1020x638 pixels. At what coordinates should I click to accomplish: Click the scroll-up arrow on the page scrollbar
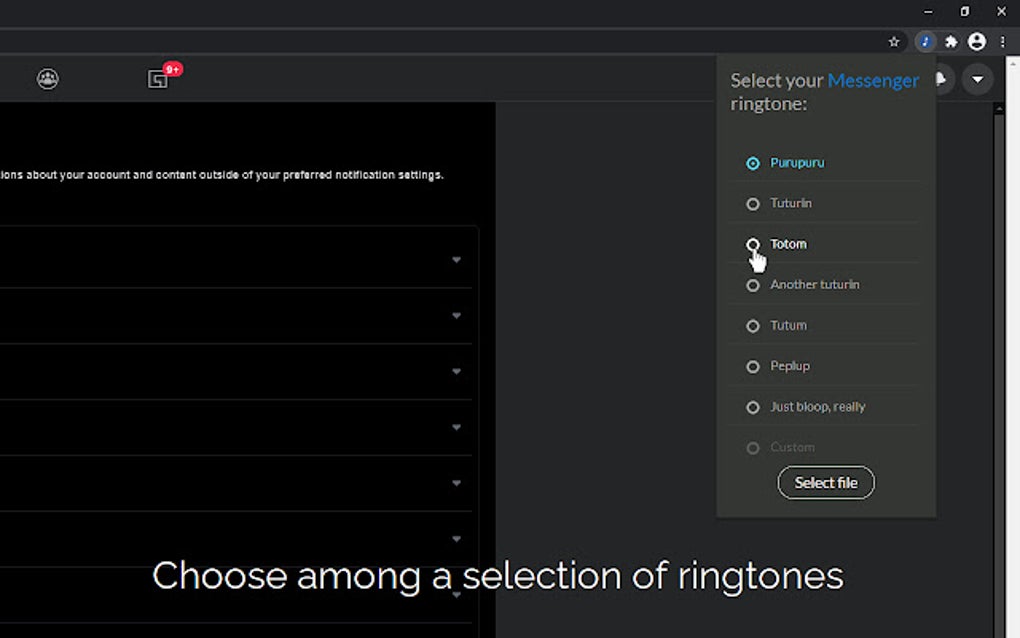(997, 110)
